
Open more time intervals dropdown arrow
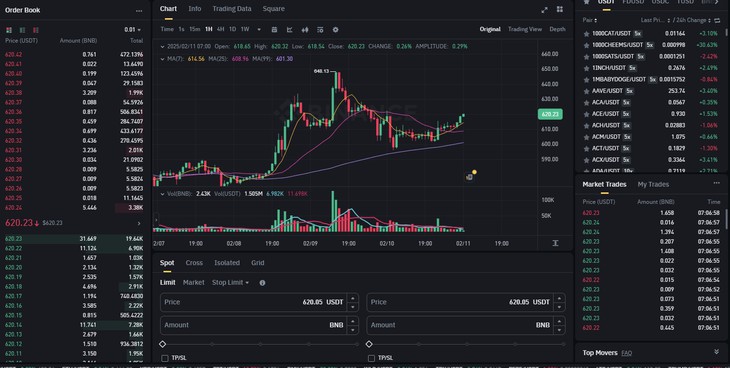pos(259,29)
